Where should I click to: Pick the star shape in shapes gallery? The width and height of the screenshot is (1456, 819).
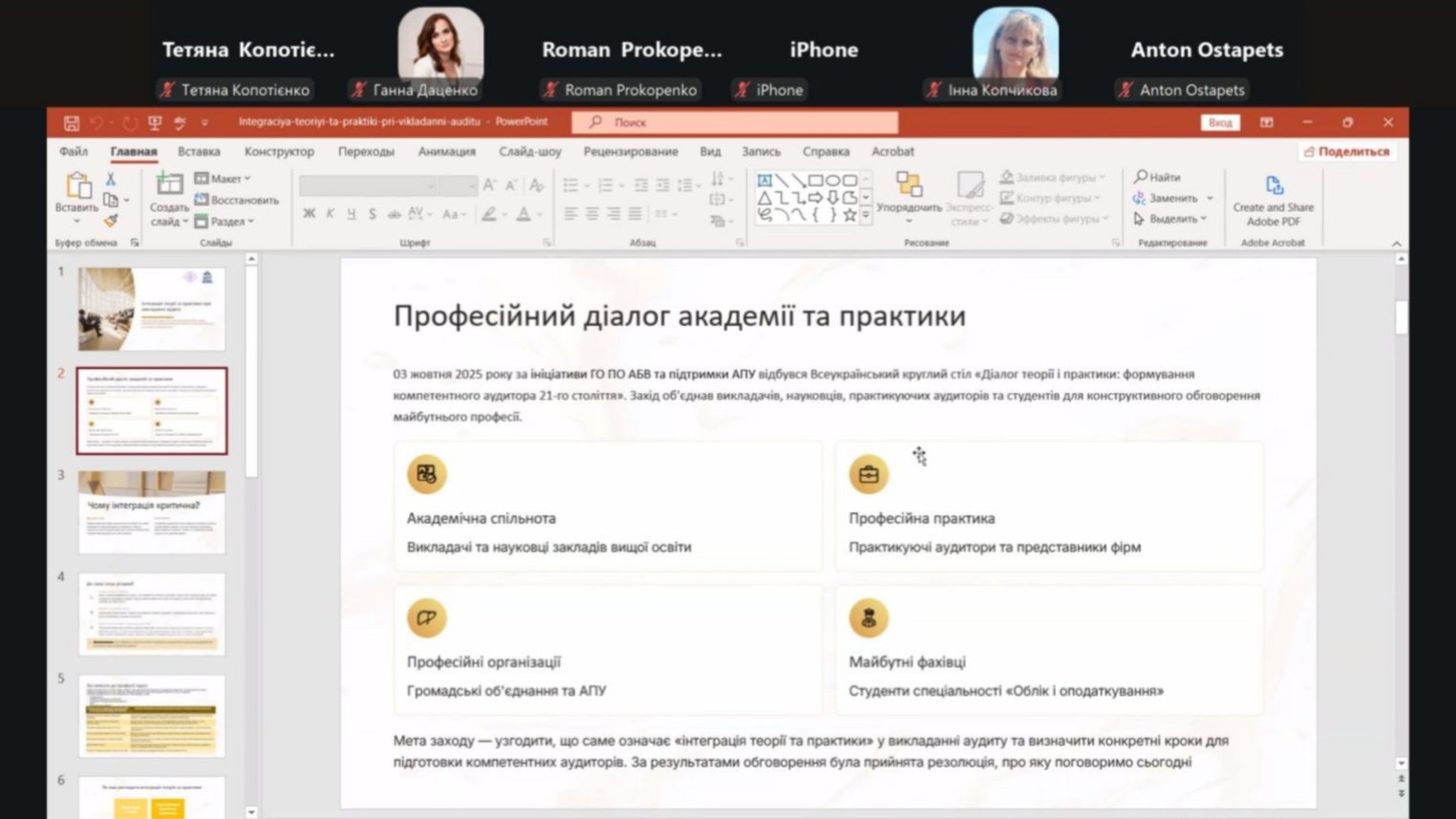click(848, 216)
